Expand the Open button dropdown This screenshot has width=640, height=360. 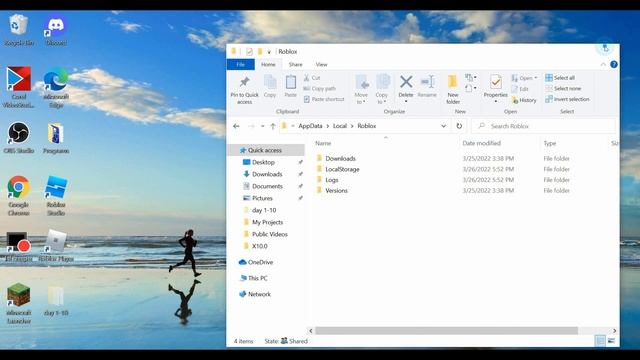pyautogui.click(x=536, y=78)
